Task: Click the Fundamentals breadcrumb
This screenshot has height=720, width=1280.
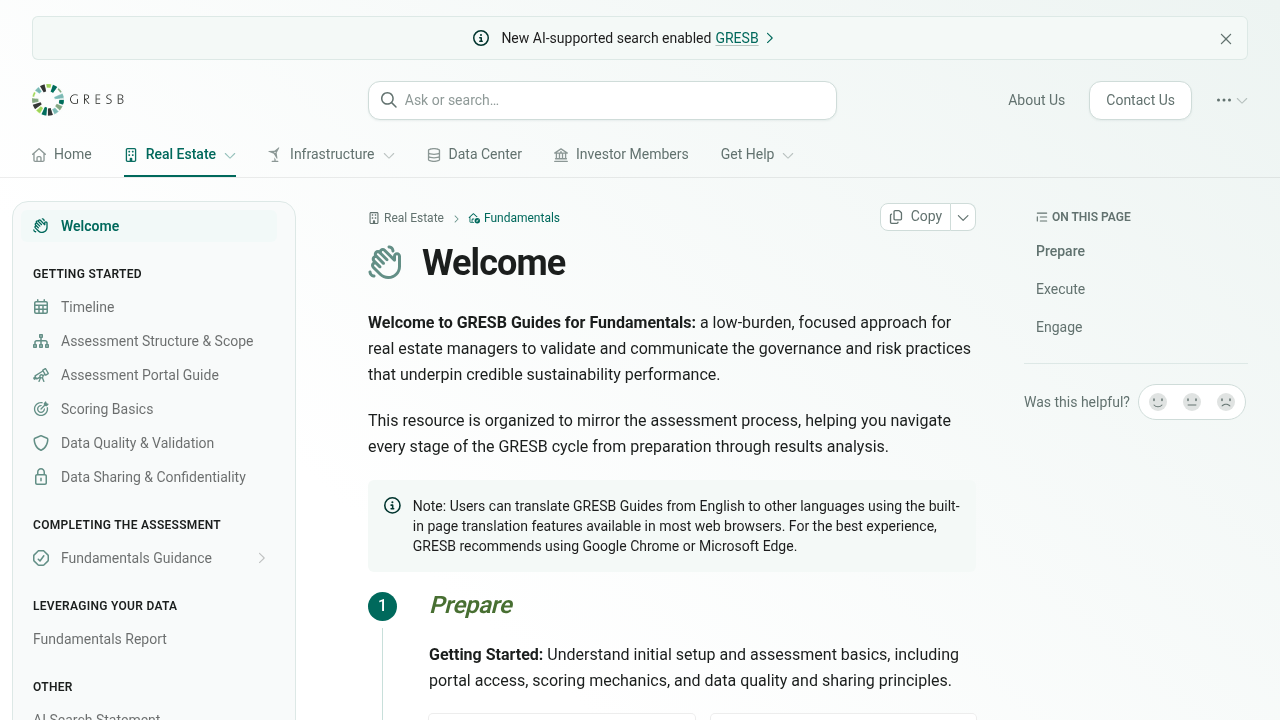Action: click(514, 218)
